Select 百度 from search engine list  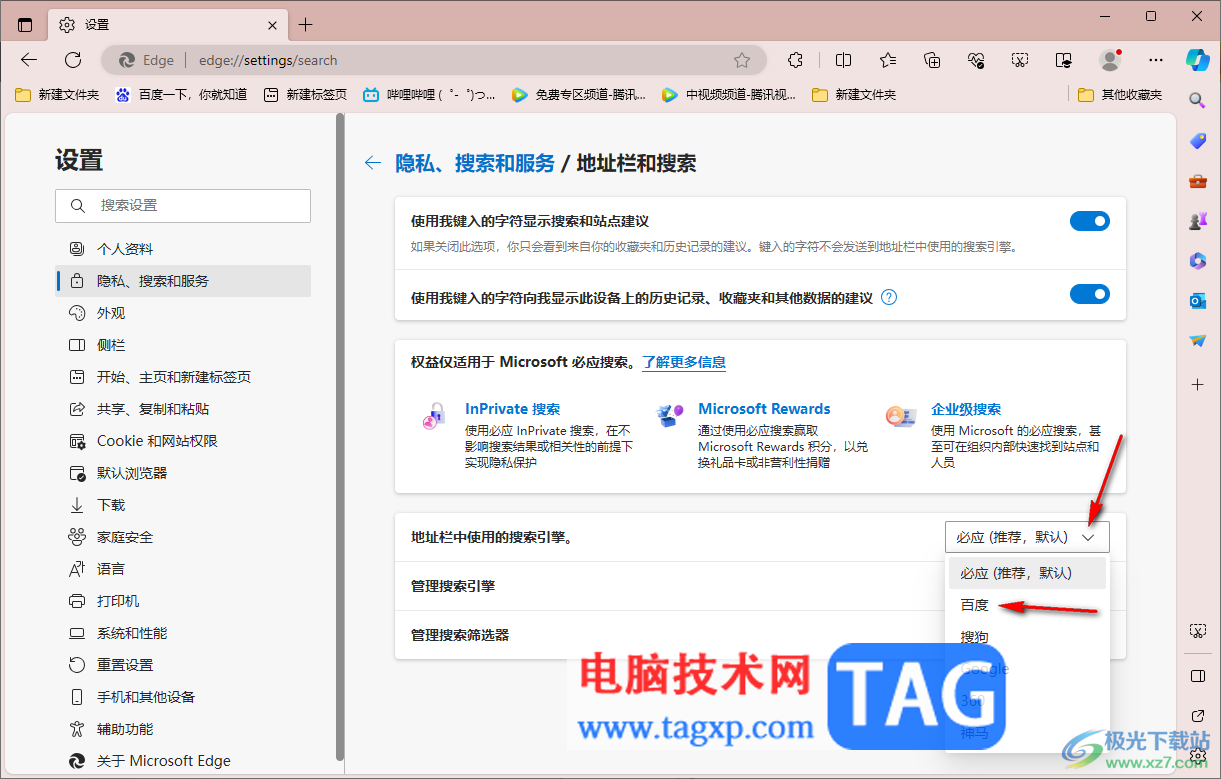click(x=1027, y=605)
